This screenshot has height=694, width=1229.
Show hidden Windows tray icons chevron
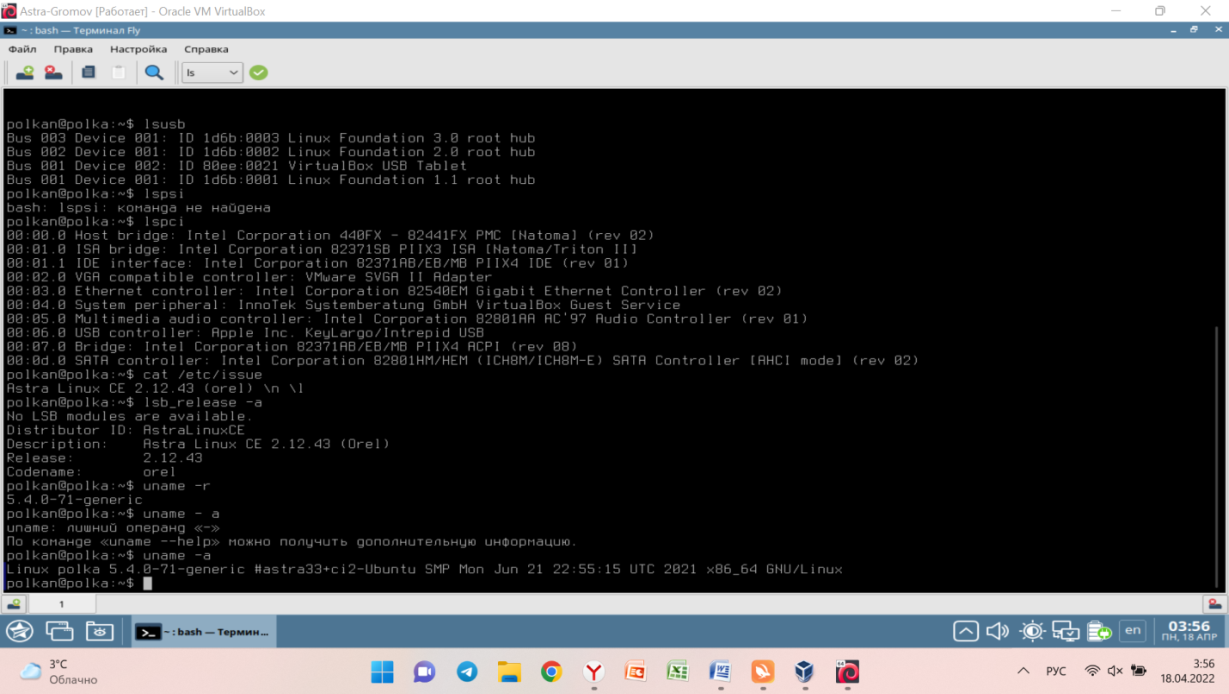1023,671
